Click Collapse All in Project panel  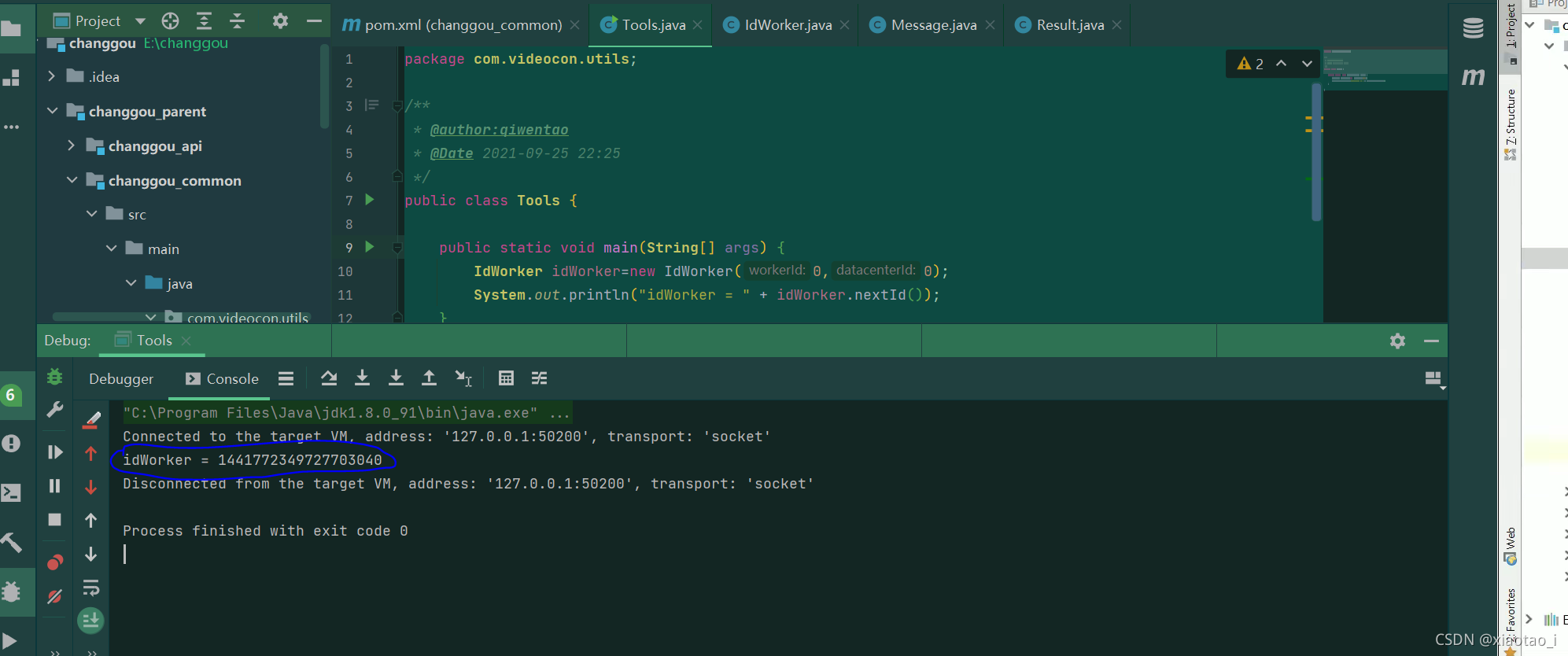pos(237,21)
